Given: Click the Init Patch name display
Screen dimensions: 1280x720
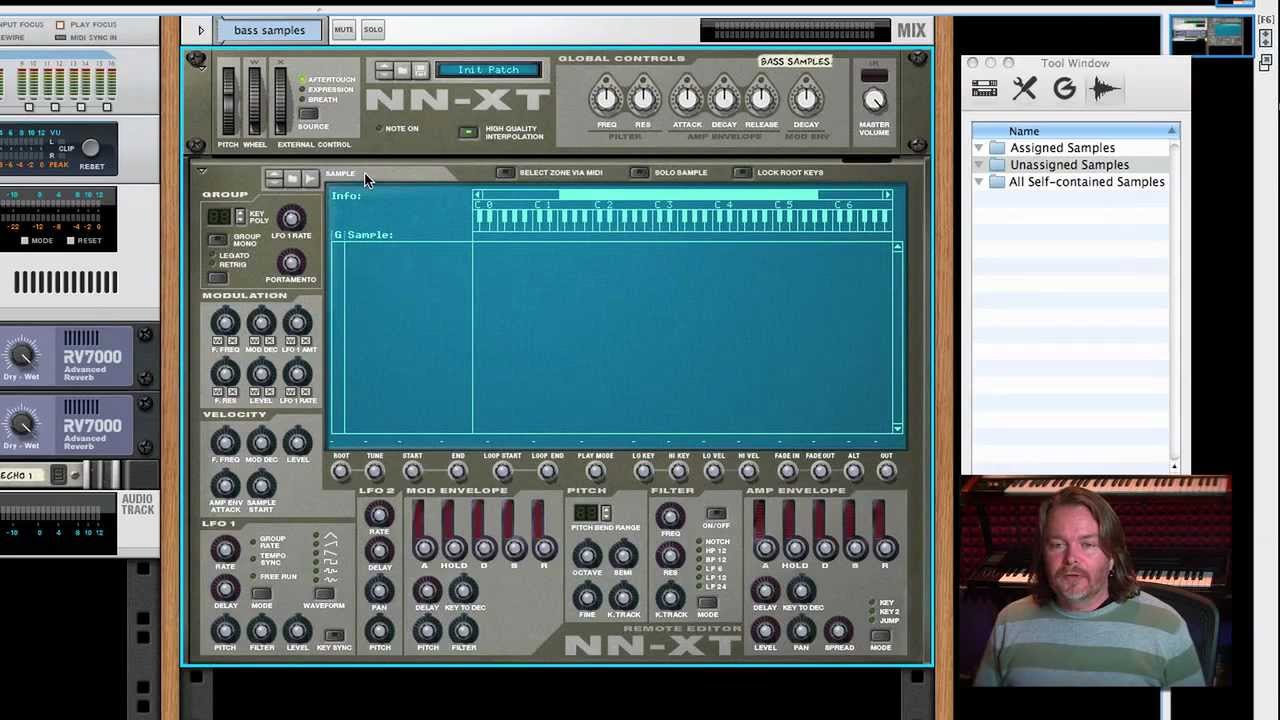Looking at the screenshot, I should [489, 70].
